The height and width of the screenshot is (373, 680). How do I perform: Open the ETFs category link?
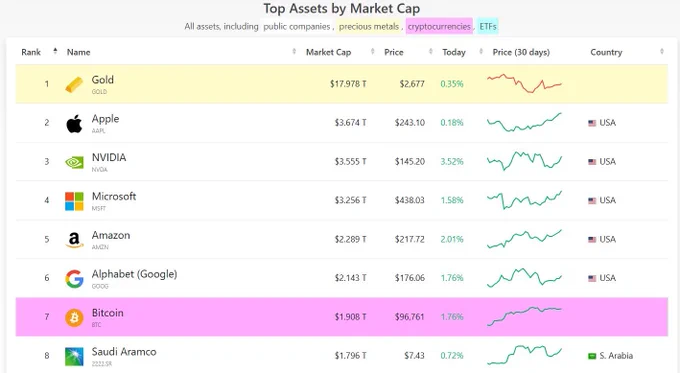487,26
